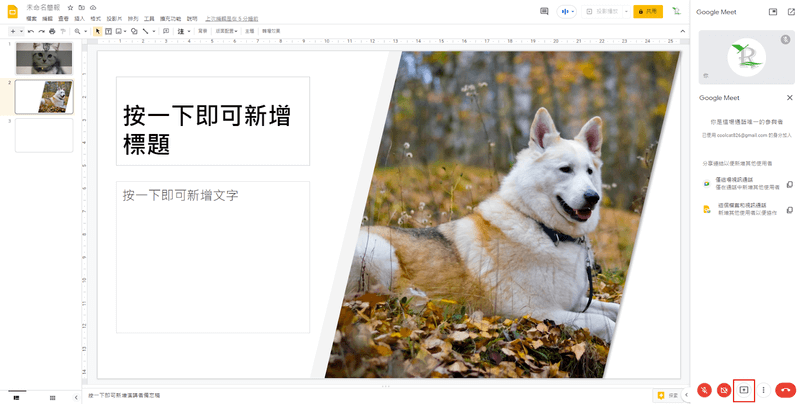The image size is (800, 404).
Task: Open the 版面配置 layout dropdown
Action: tap(226, 31)
